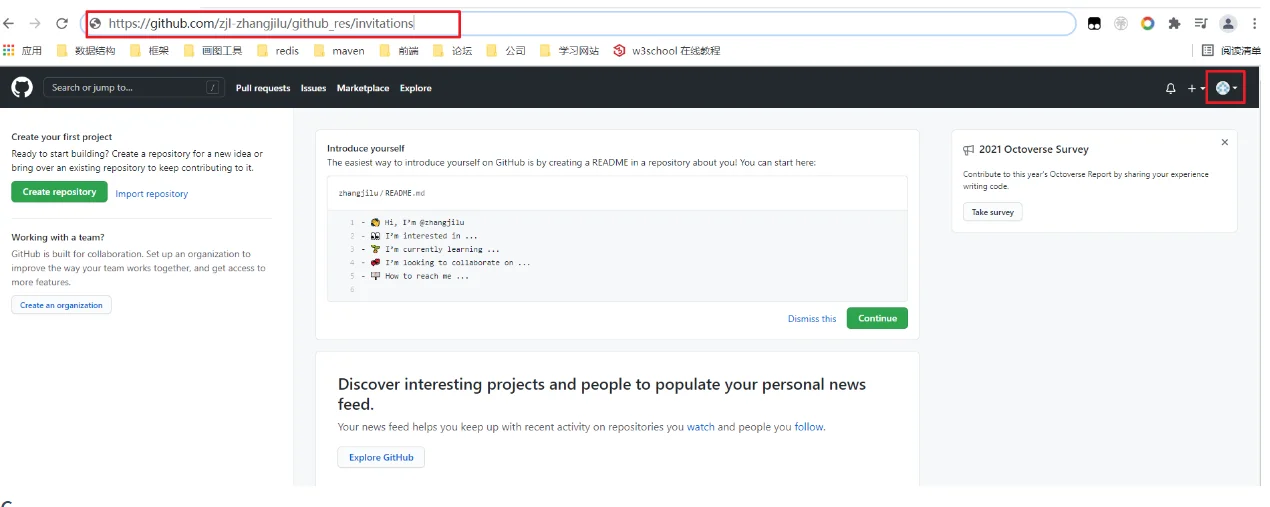Click the browser back arrow
The image size is (1270, 507).
tap(9, 23)
